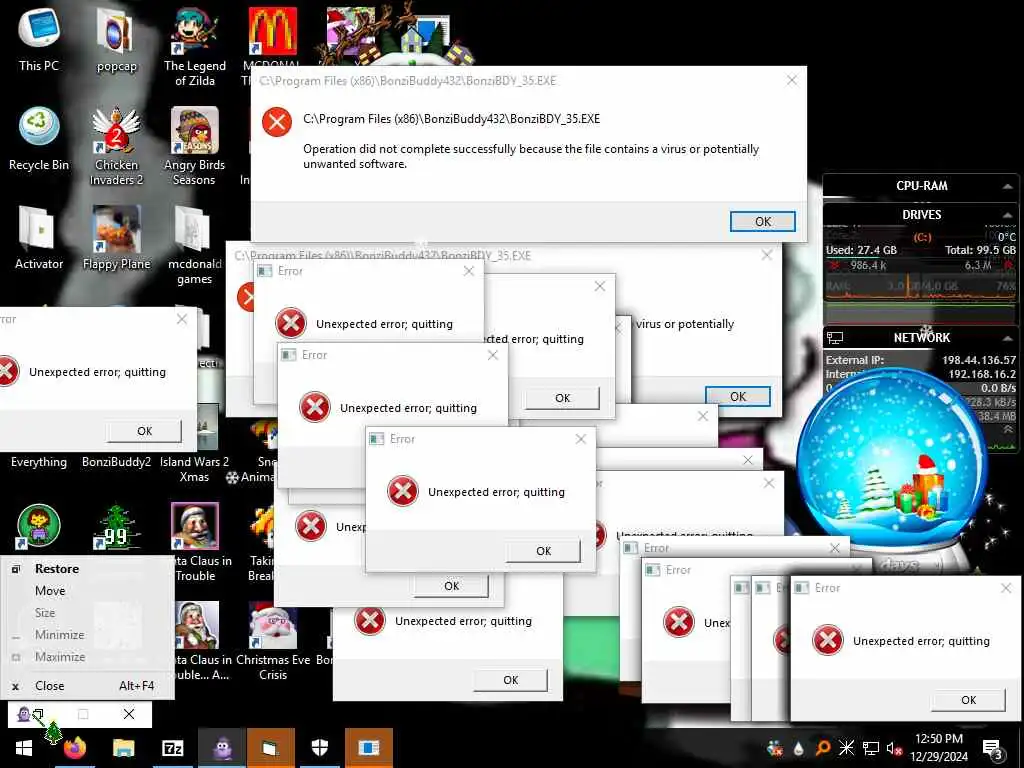Viewport: 1024px width, 768px height.
Task: Click the second orange taskbar window button
Action: click(369, 748)
